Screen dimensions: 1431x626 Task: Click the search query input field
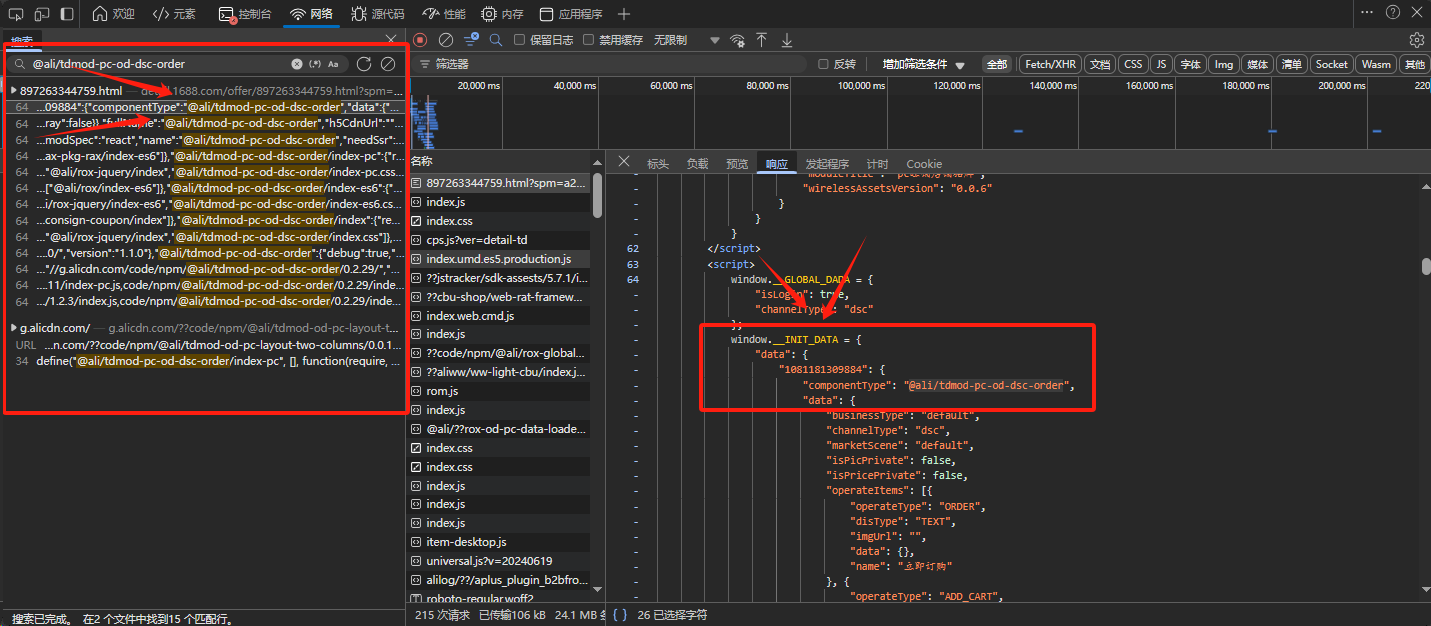(x=160, y=64)
